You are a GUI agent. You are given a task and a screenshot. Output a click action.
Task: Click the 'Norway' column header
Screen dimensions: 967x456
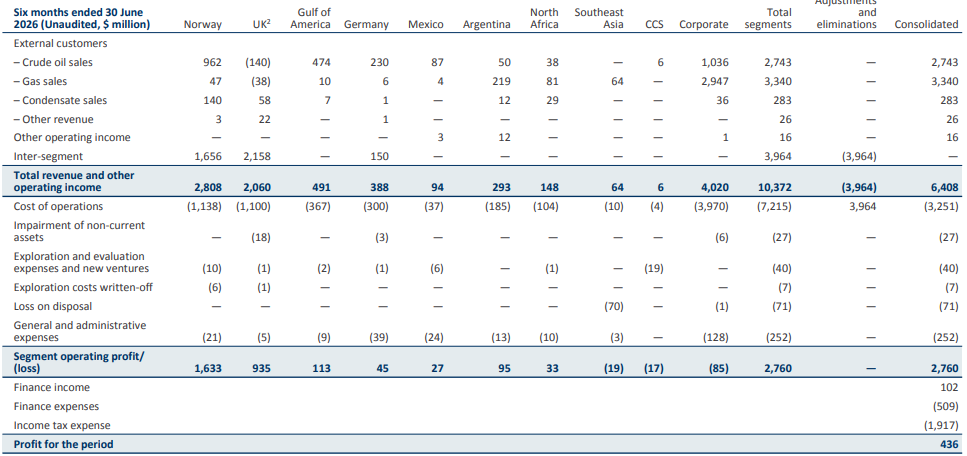(x=203, y=25)
